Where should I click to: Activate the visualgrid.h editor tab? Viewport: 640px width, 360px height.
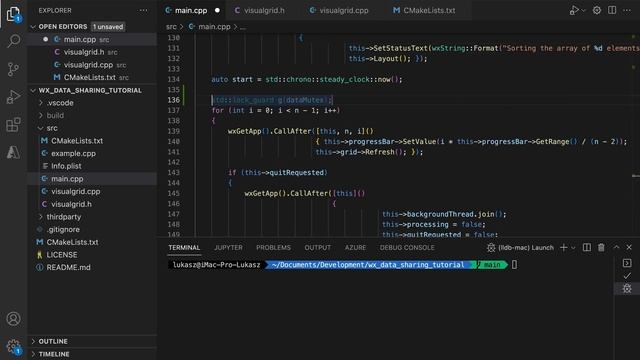pos(264,11)
